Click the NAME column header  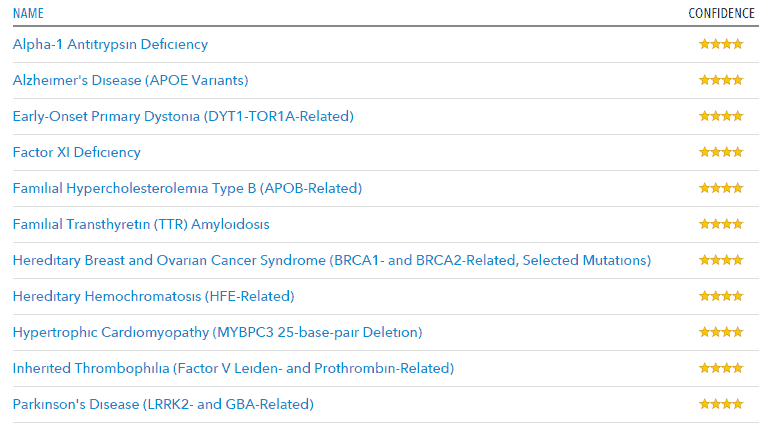coord(28,13)
